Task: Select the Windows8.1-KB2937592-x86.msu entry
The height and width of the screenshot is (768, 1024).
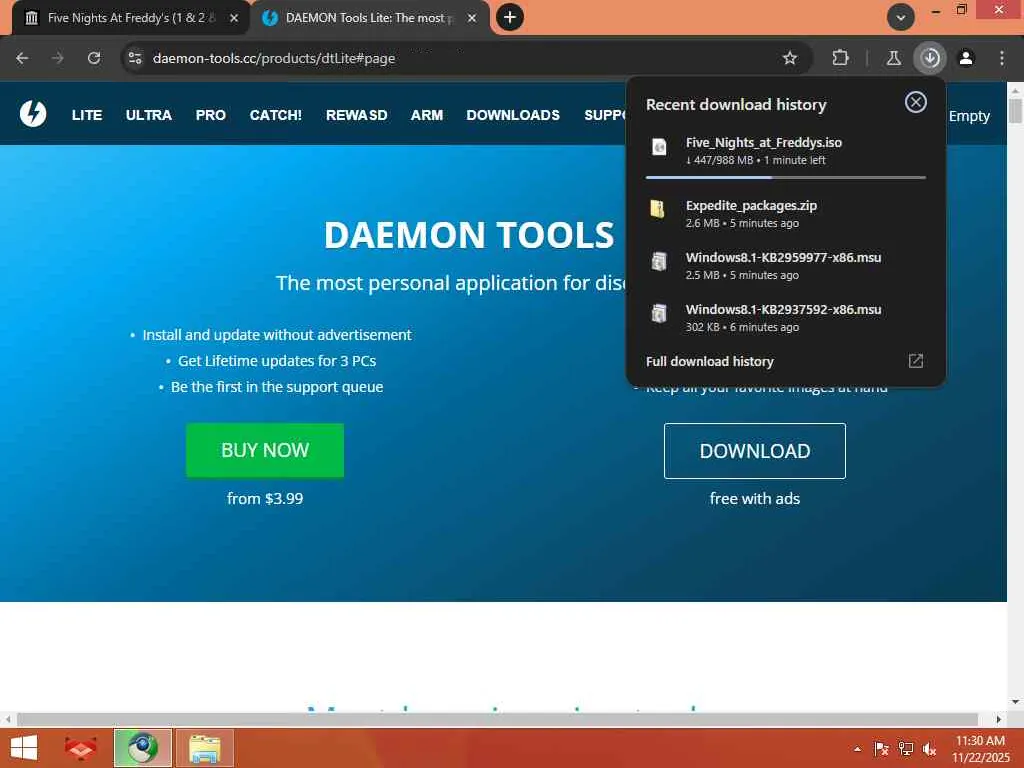Action: (786, 318)
